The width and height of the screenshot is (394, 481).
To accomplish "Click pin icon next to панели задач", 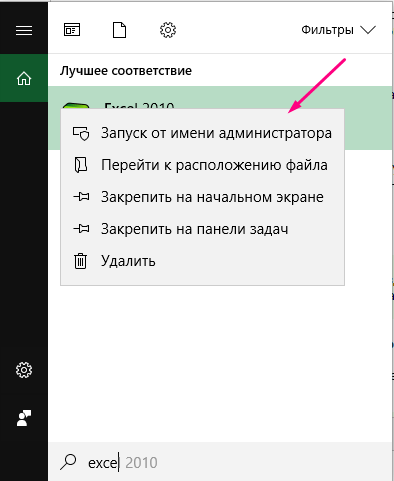I will coord(81,229).
